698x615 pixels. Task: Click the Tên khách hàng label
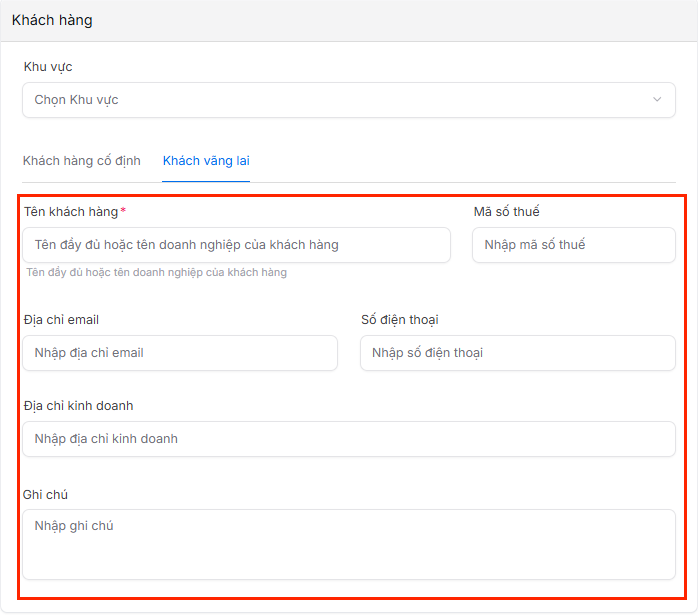[x=71, y=212]
